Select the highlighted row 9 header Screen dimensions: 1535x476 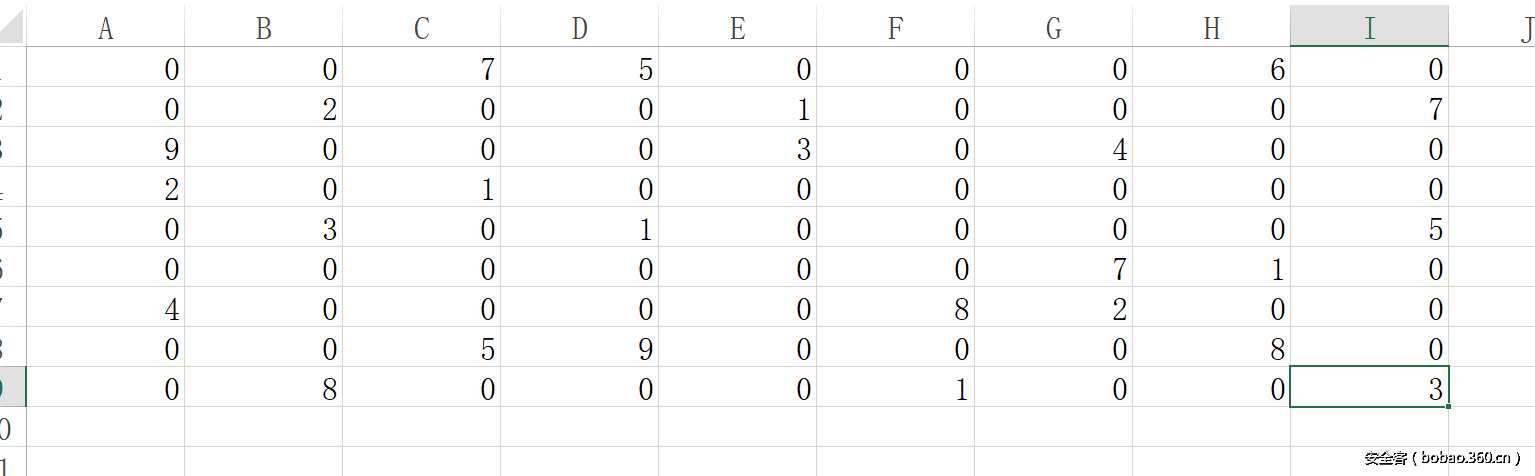[x=10, y=389]
